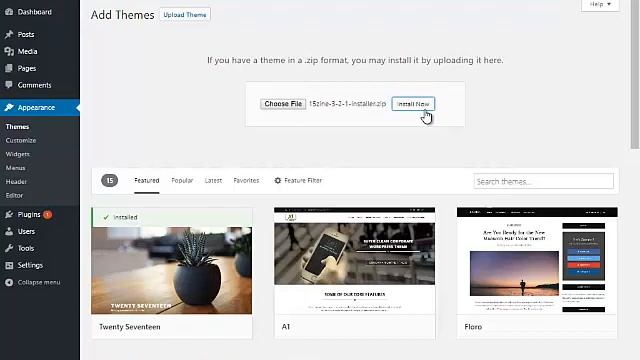Click the Installed status banner
The image size is (640, 360).
(x=172, y=217)
